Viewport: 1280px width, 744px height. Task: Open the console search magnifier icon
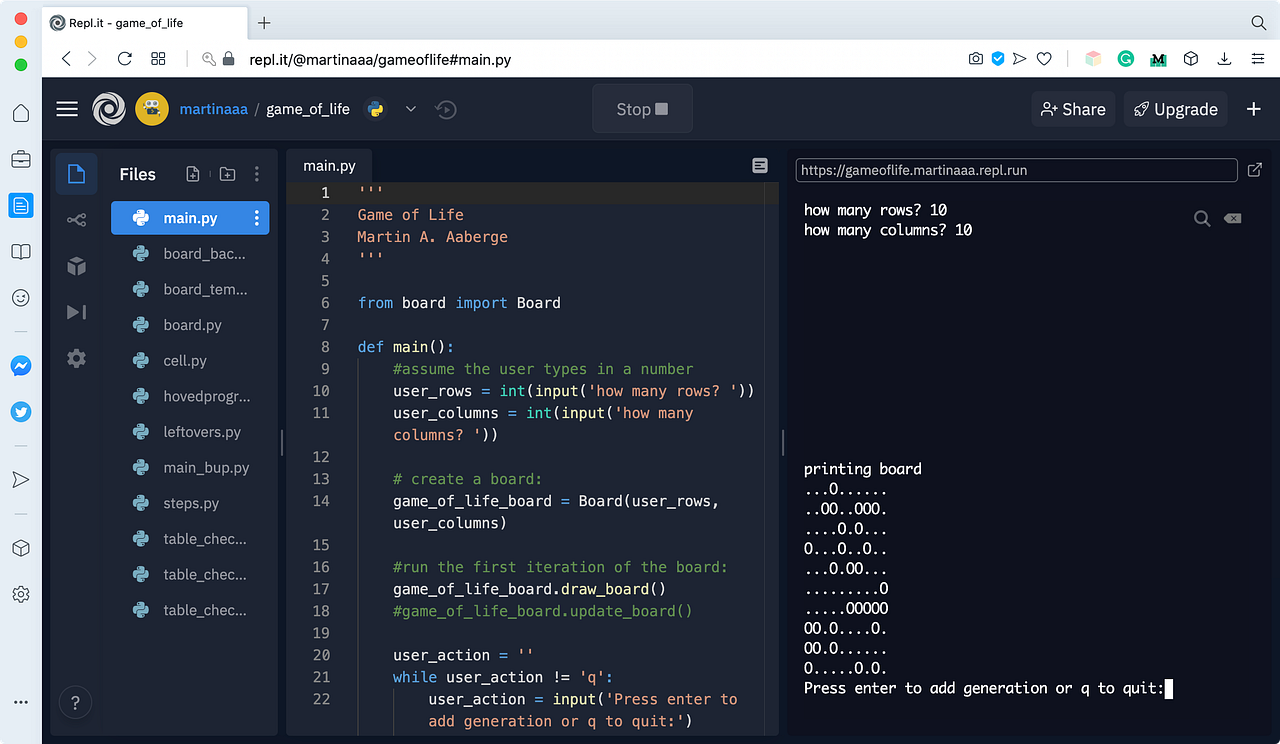pyautogui.click(x=1201, y=218)
